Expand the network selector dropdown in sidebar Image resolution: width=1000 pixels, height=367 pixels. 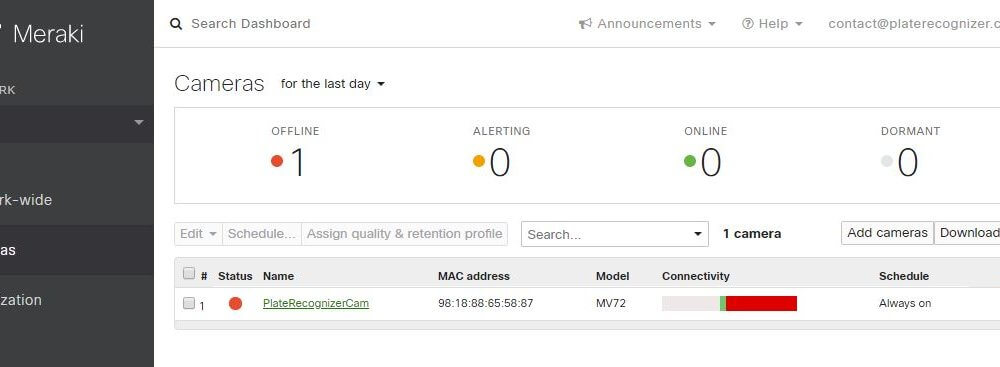pos(139,123)
